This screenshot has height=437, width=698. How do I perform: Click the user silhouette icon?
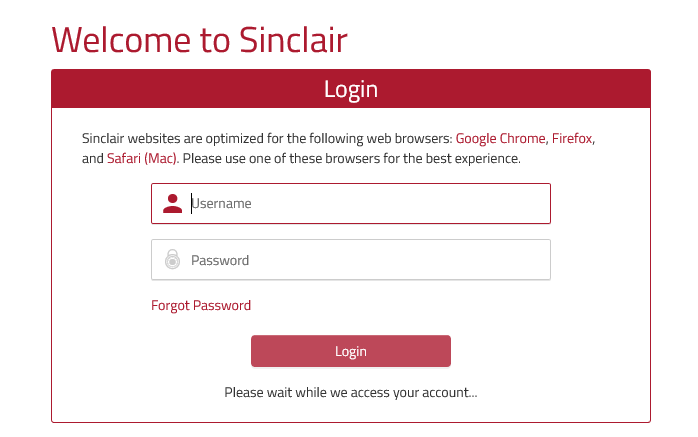(172, 204)
